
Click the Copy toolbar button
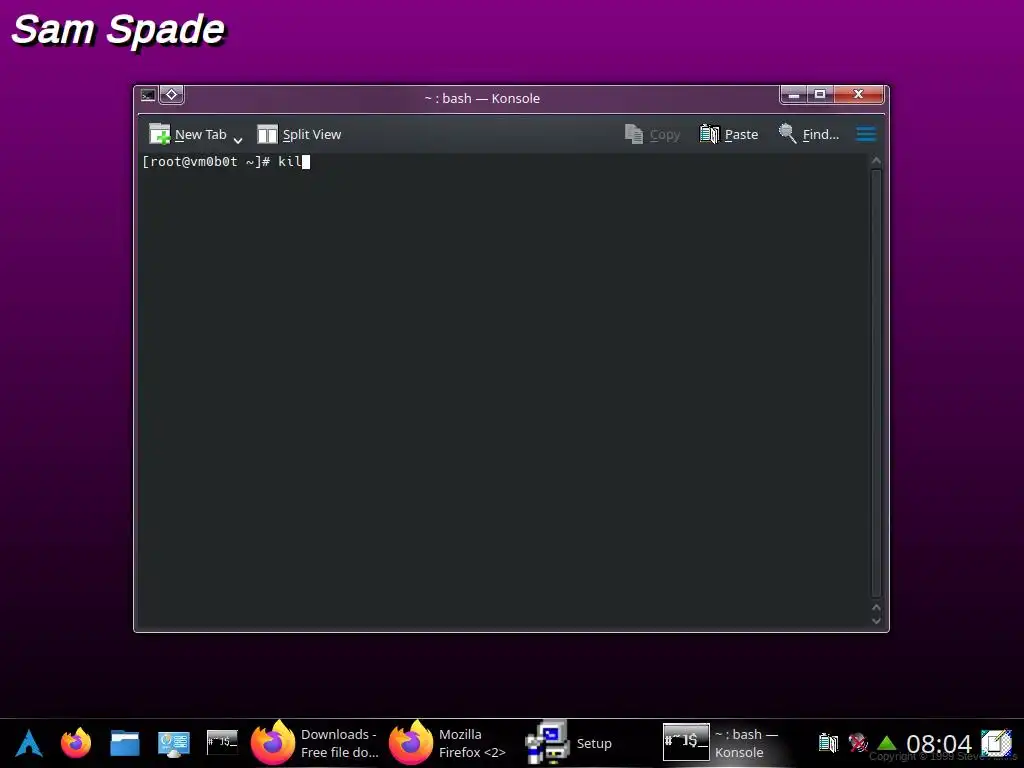pyautogui.click(x=652, y=135)
